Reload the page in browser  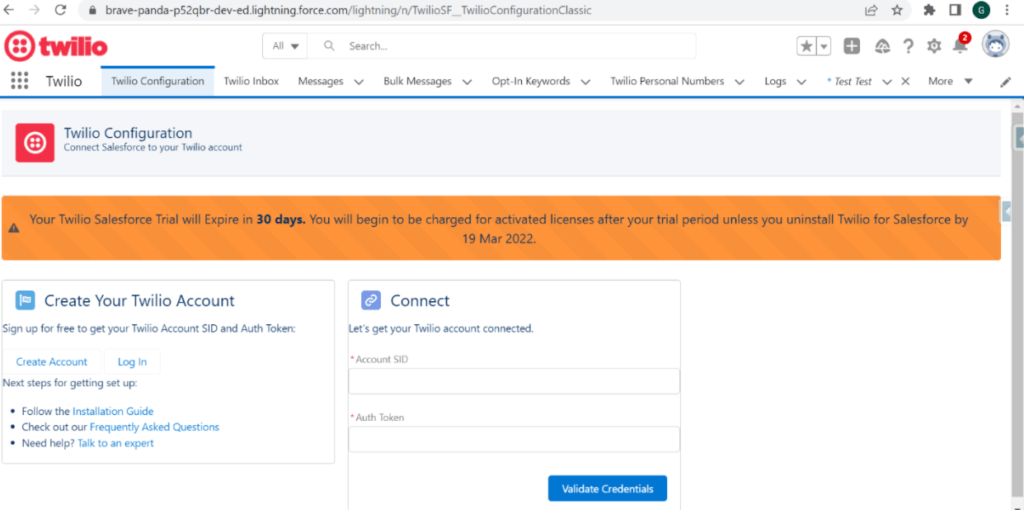(x=61, y=10)
